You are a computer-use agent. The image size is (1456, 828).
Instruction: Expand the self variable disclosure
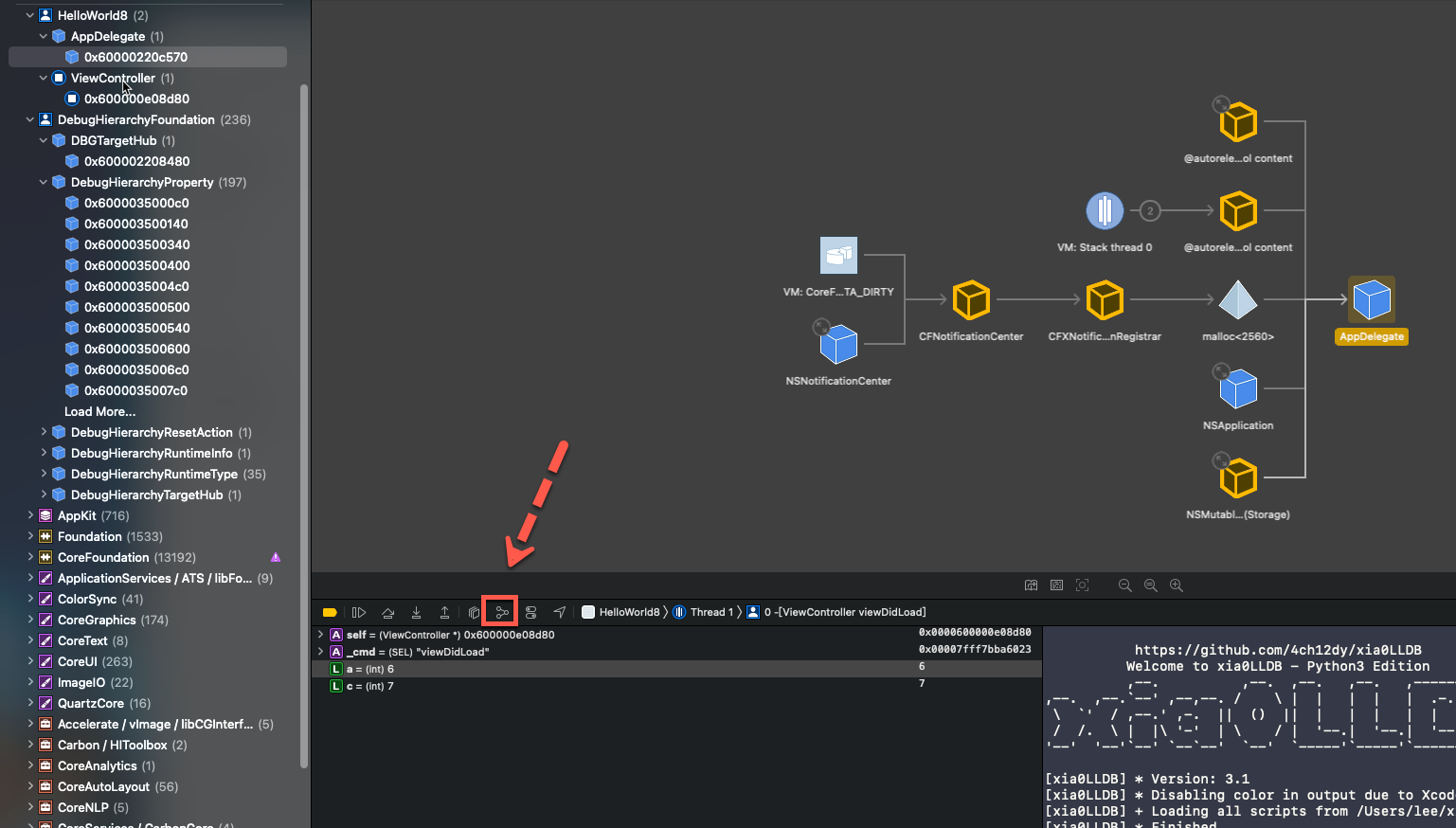click(x=320, y=635)
